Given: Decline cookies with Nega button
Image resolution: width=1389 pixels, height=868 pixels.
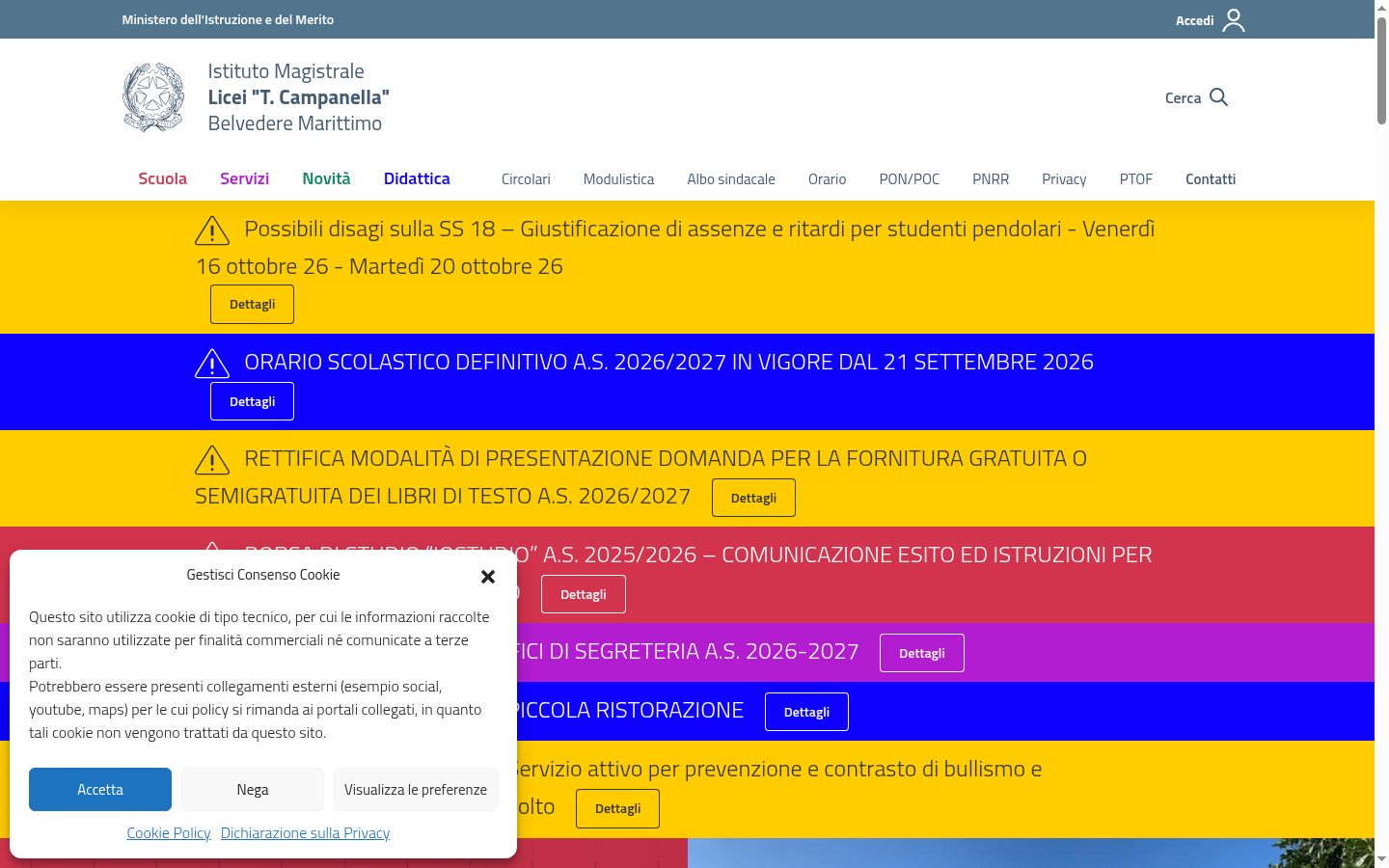Looking at the screenshot, I should pos(253,790).
